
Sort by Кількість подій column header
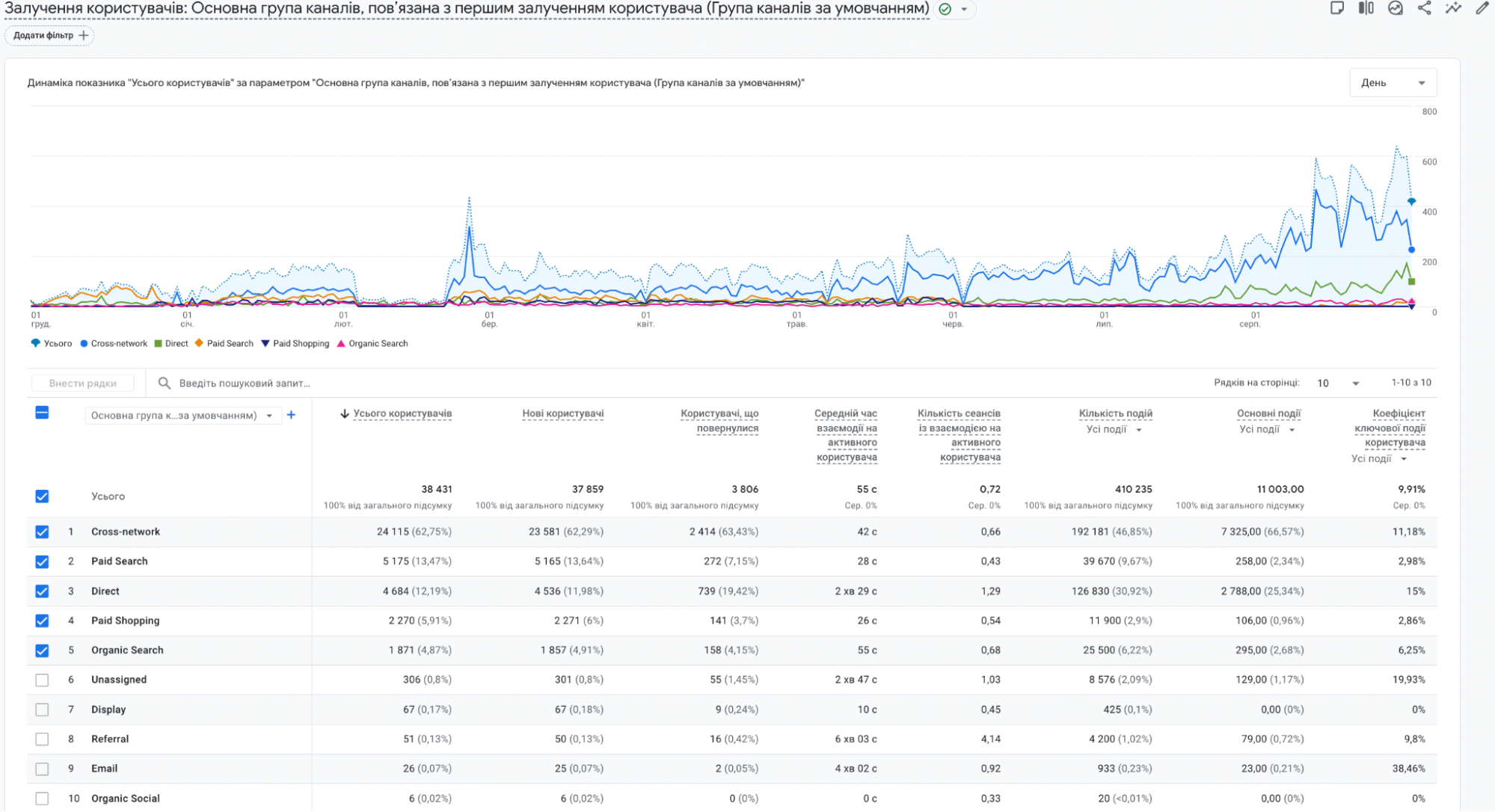[x=1115, y=413]
